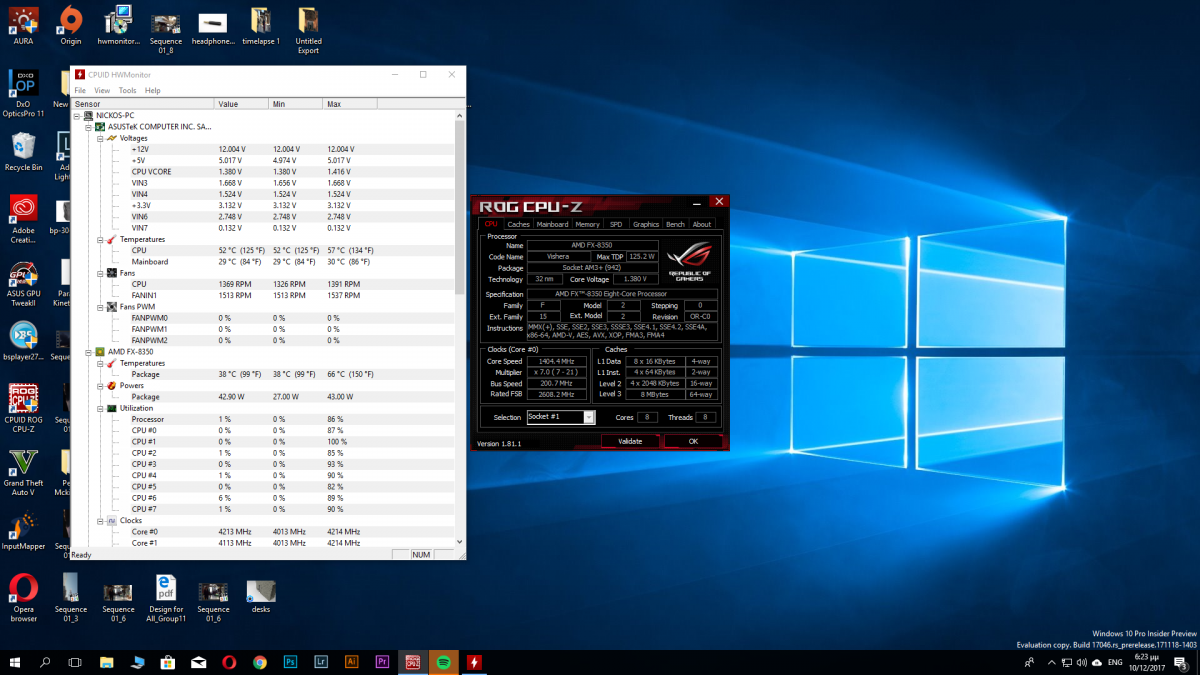This screenshot has width=1200, height=675.
Task: Select the Untitled Export folder
Action: [x=309, y=30]
